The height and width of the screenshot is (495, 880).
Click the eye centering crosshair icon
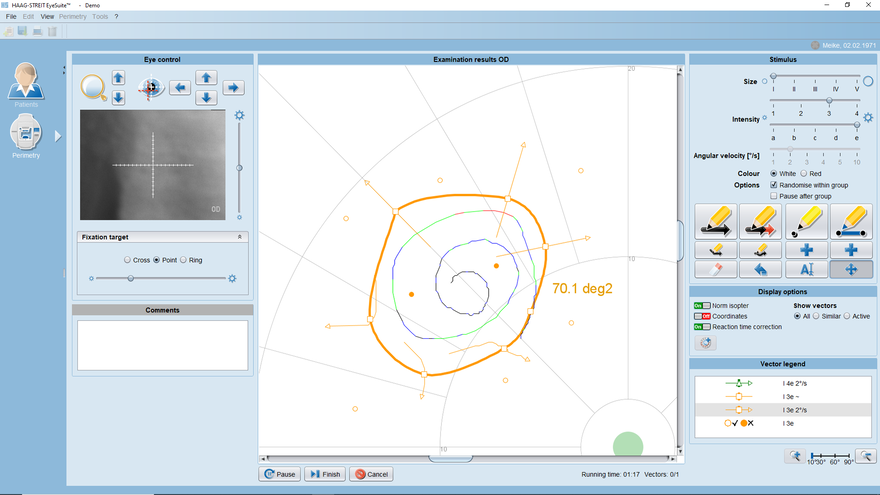click(151, 88)
